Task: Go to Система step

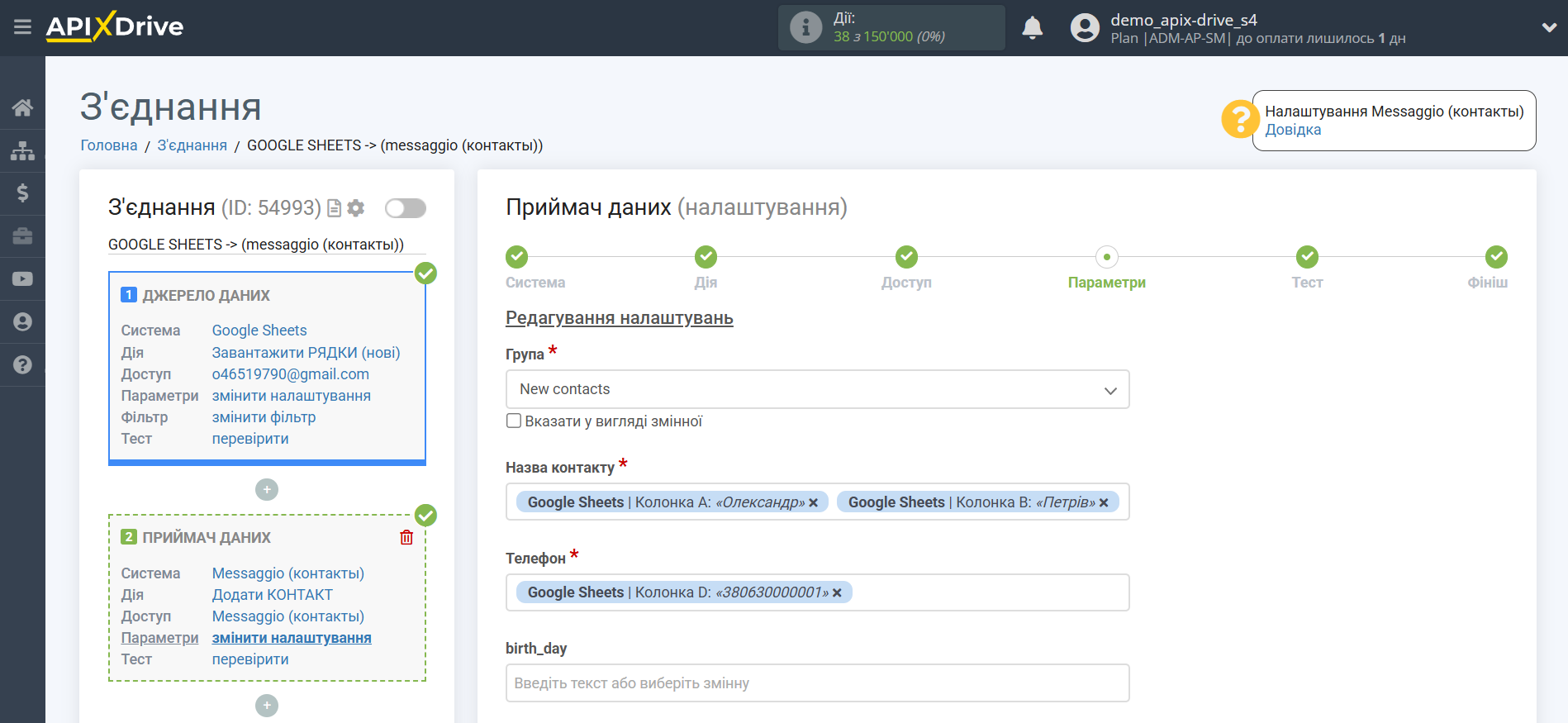Action: click(517, 257)
